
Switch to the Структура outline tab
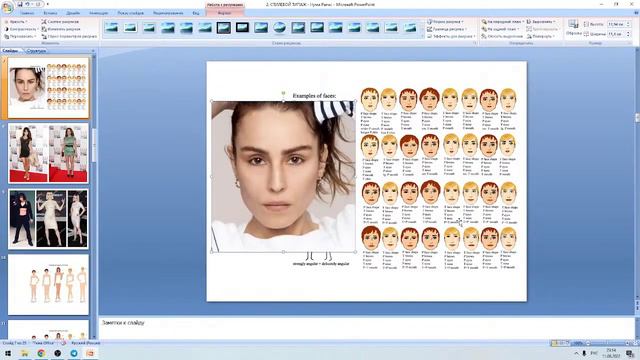point(36,51)
